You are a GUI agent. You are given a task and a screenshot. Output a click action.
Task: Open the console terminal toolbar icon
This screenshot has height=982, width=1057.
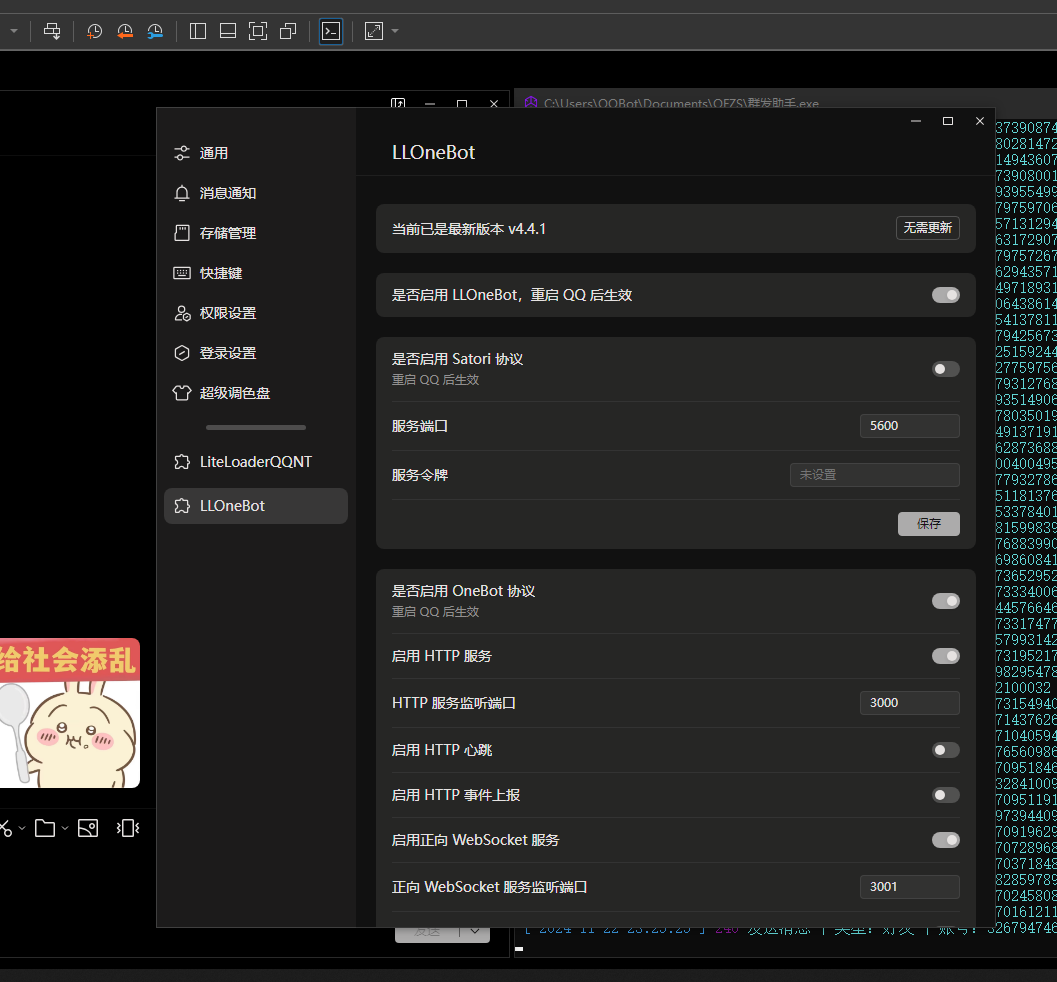pyautogui.click(x=331, y=31)
